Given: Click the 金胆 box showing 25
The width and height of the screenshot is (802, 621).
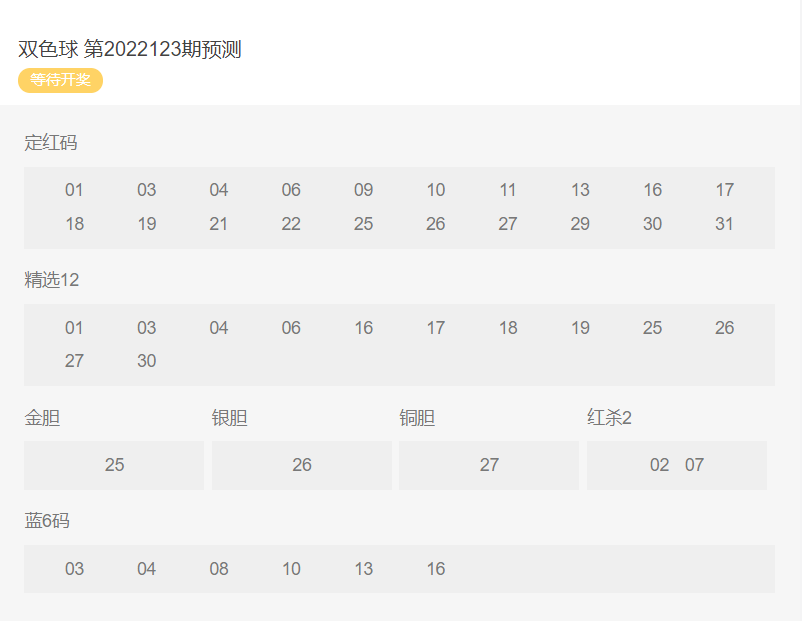Looking at the screenshot, I should 114,465.
